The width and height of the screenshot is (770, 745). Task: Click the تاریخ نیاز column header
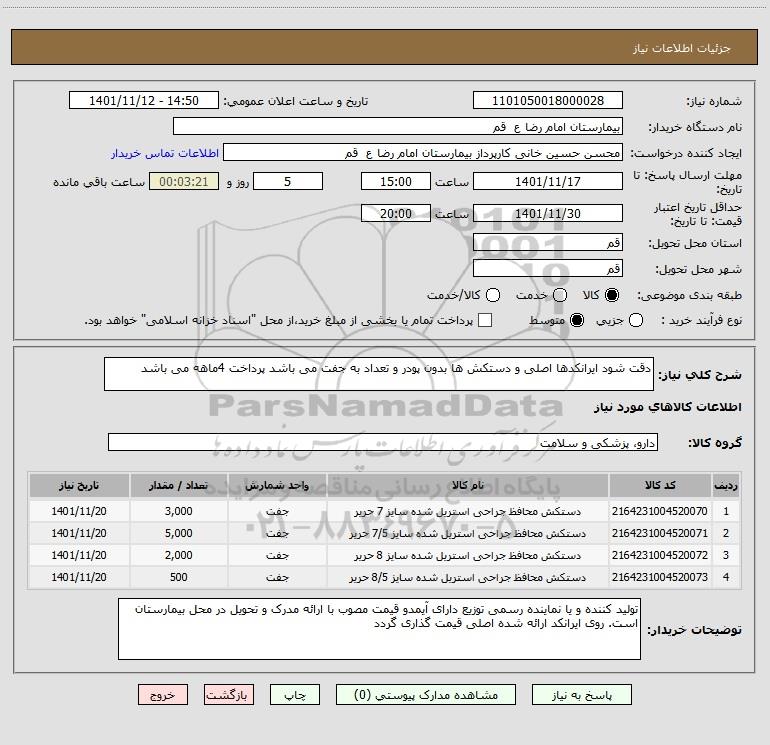point(79,486)
